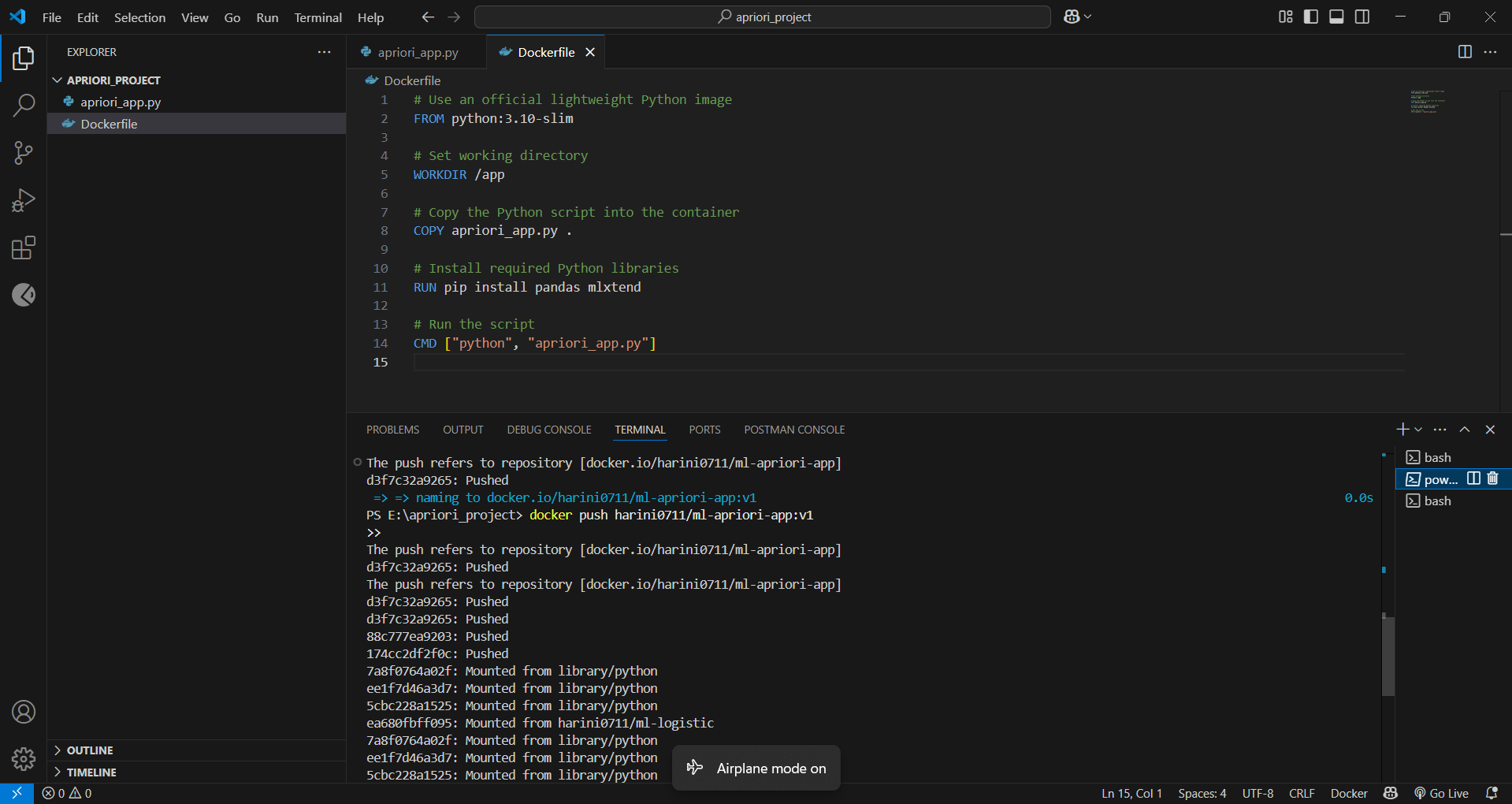Select the first bash terminal
1512x804 pixels.
pyautogui.click(x=1453, y=457)
